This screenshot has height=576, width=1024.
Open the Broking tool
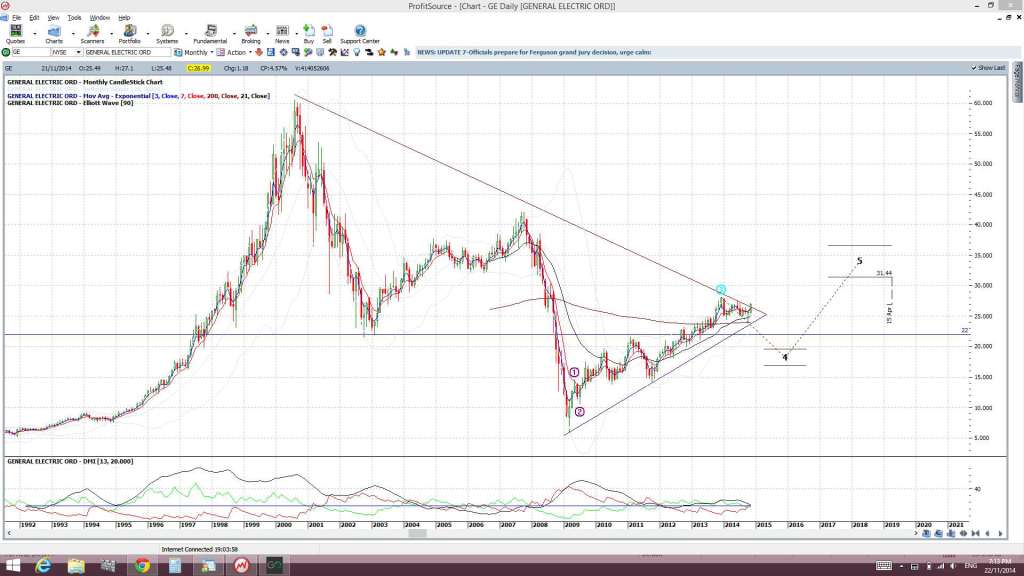click(x=251, y=34)
